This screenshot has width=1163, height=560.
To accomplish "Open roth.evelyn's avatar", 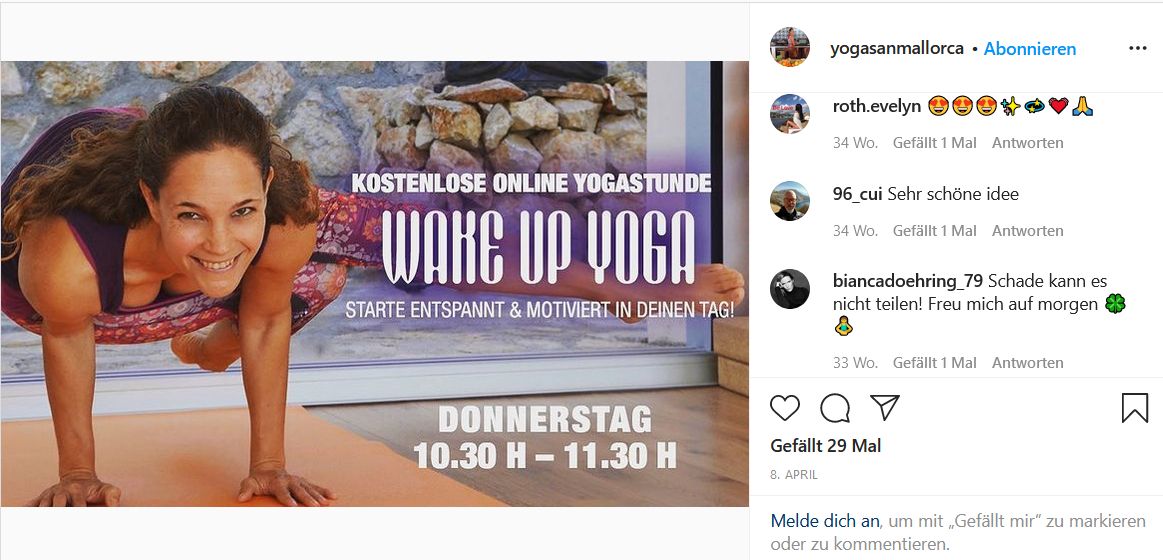I will coord(790,114).
